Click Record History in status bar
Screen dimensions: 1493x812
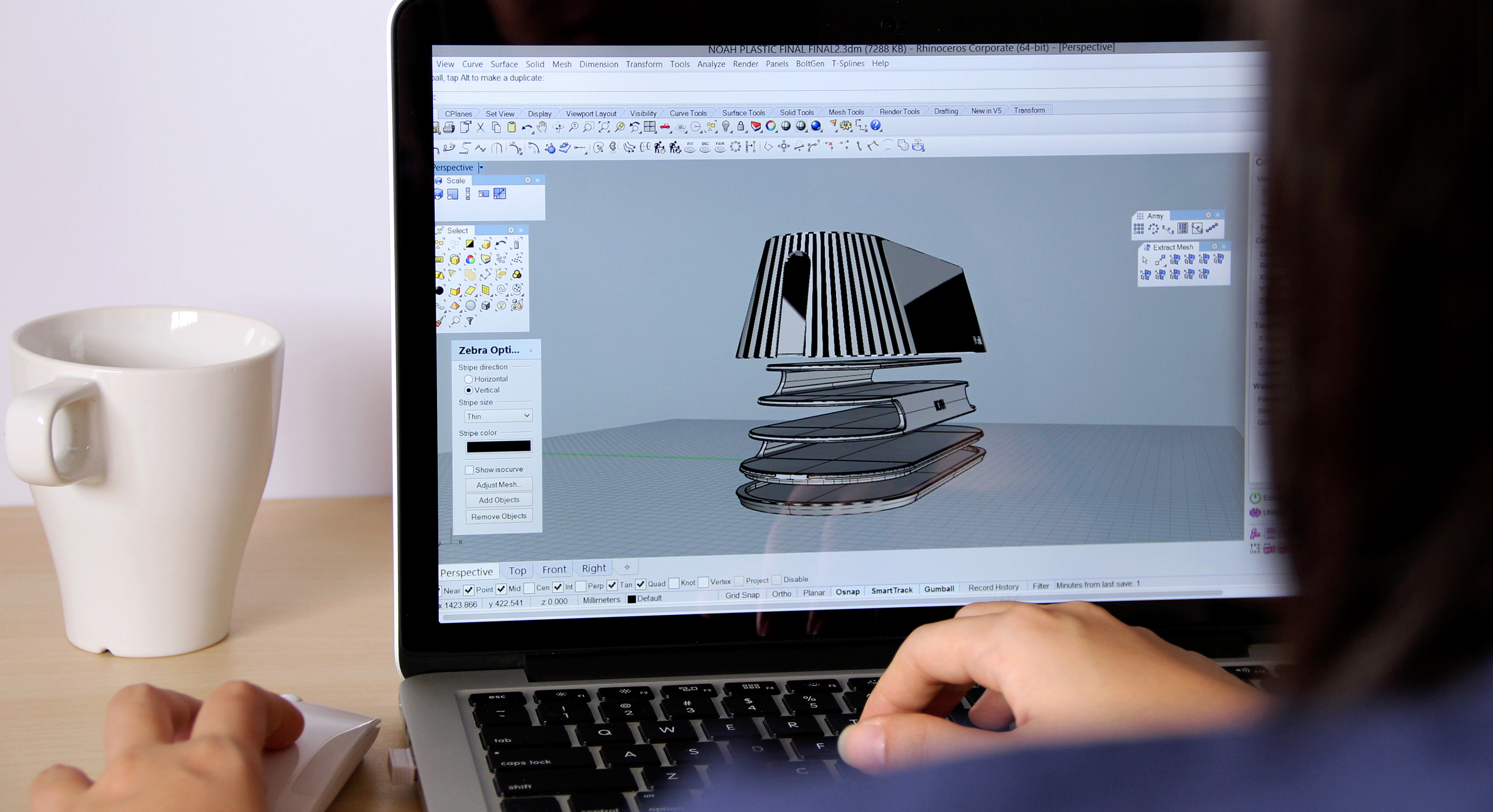coord(993,588)
